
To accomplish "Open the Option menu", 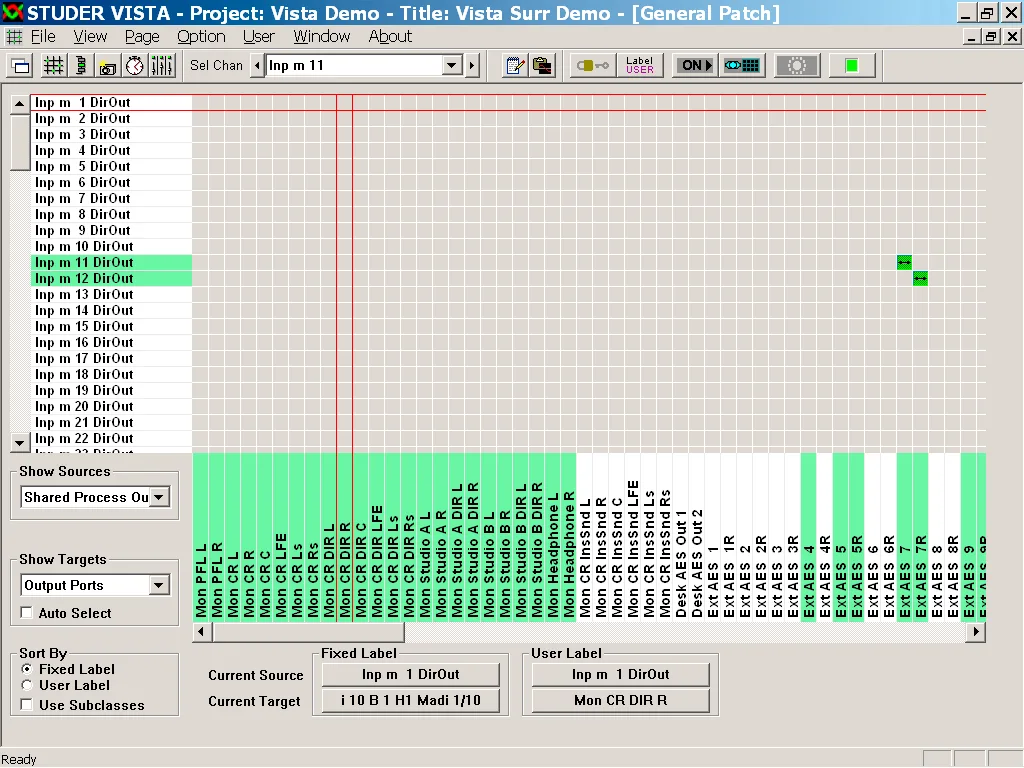I will pyautogui.click(x=201, y=37).
